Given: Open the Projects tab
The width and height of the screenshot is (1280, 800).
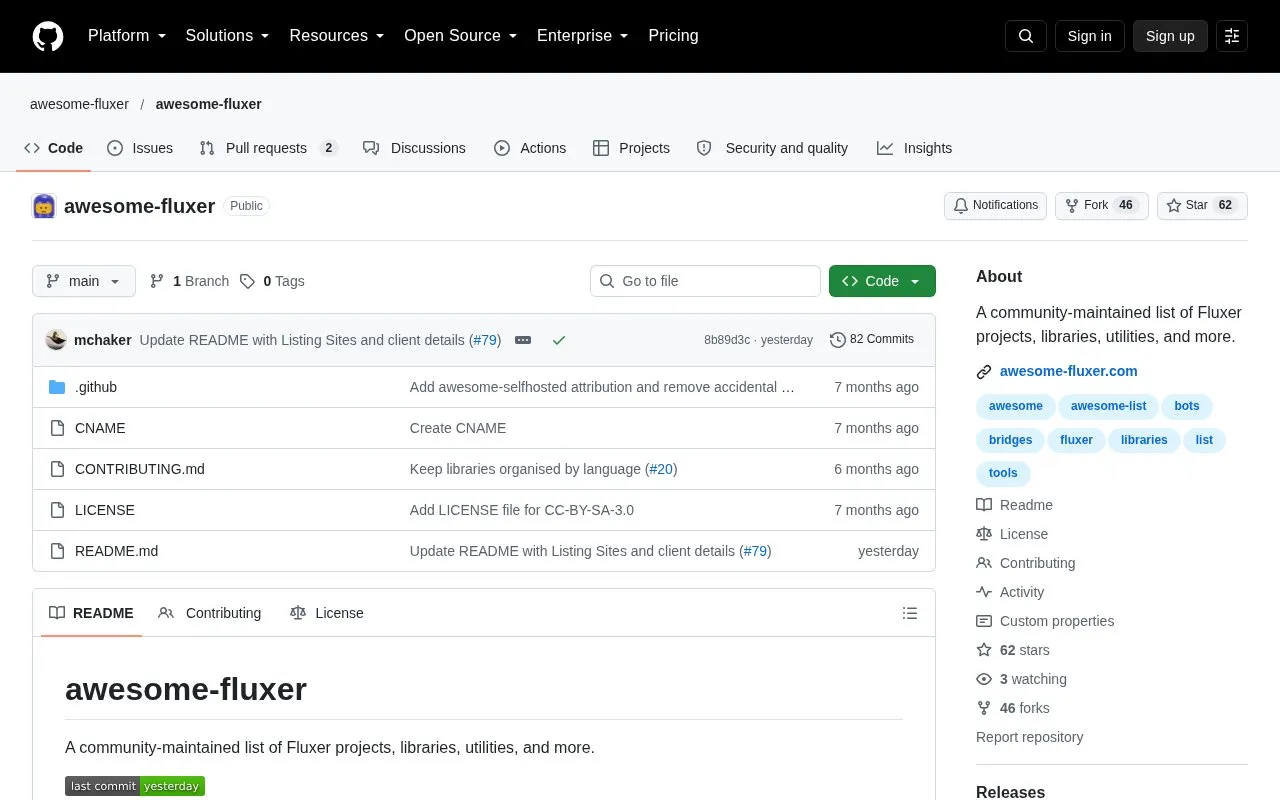Looking at the screenshot, I should coord(631,148).
